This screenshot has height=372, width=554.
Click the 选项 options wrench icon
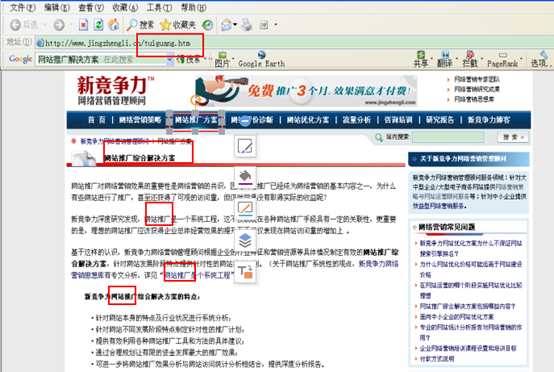pos(543,55)
